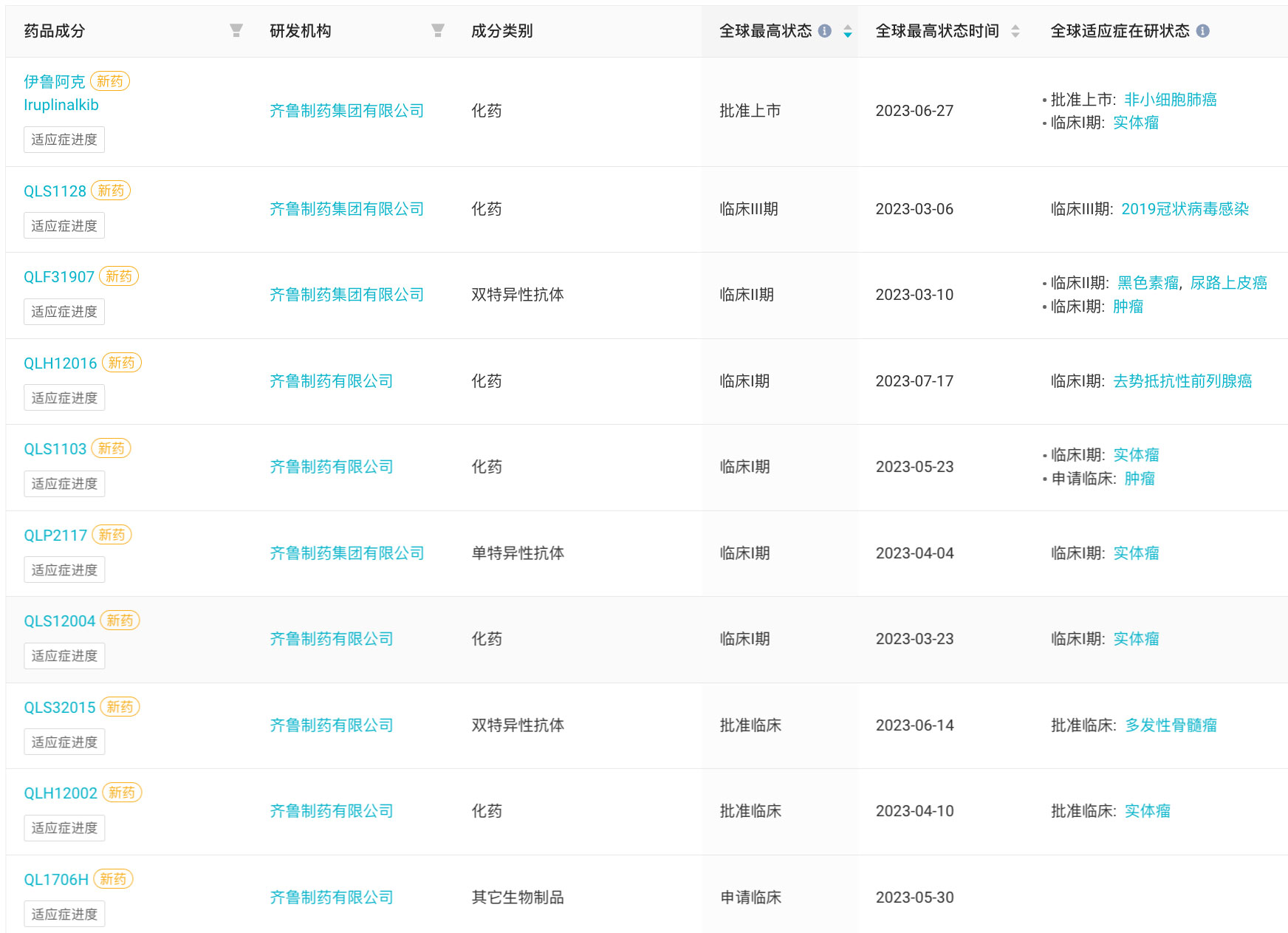Open the QLH12016 drug link

point(61,363)
